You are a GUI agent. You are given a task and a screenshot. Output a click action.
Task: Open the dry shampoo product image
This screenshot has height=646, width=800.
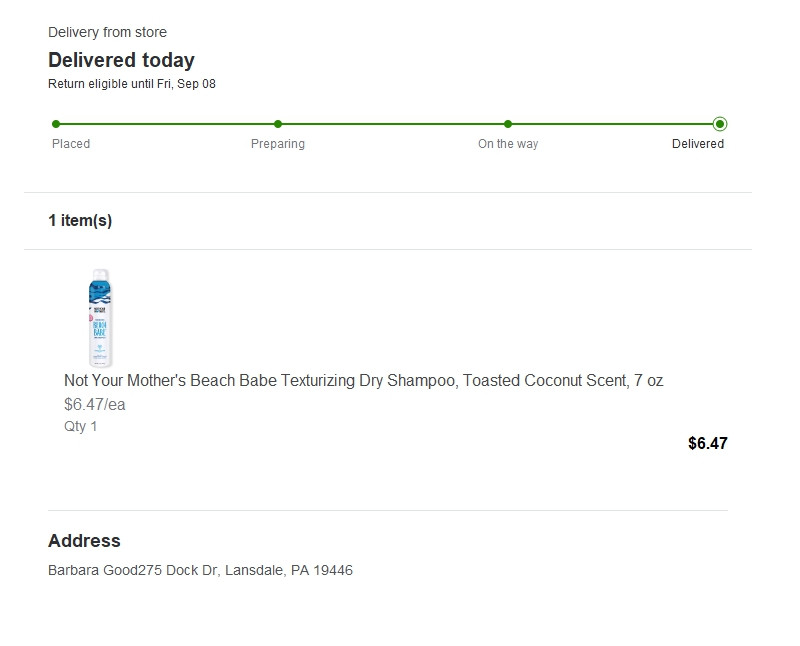(x=100, y=318)
